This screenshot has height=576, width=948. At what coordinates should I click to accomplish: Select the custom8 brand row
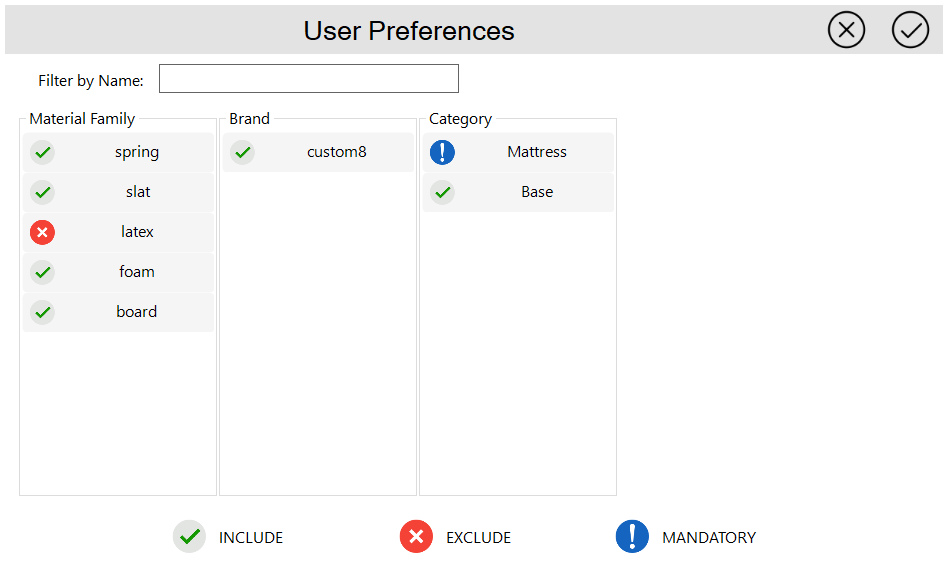tap(337, 152)
